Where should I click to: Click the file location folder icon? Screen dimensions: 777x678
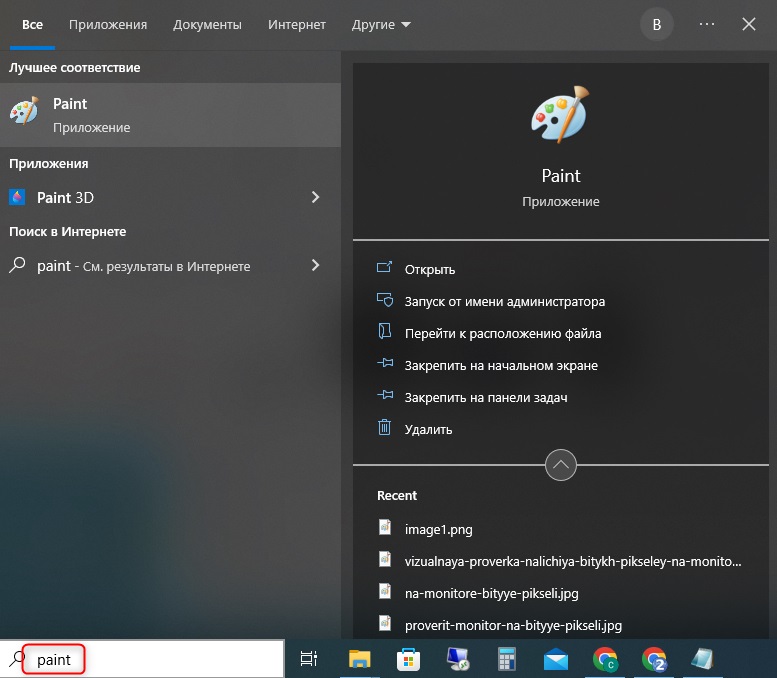point(385,331)
